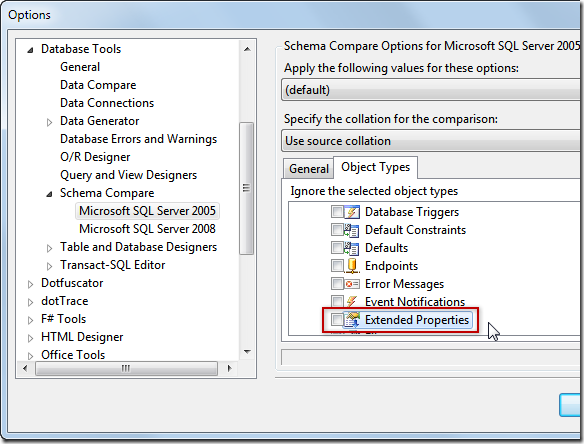584x444 pixels.
Task: Click the Extended Properties icon
Action: coord(352,320)
